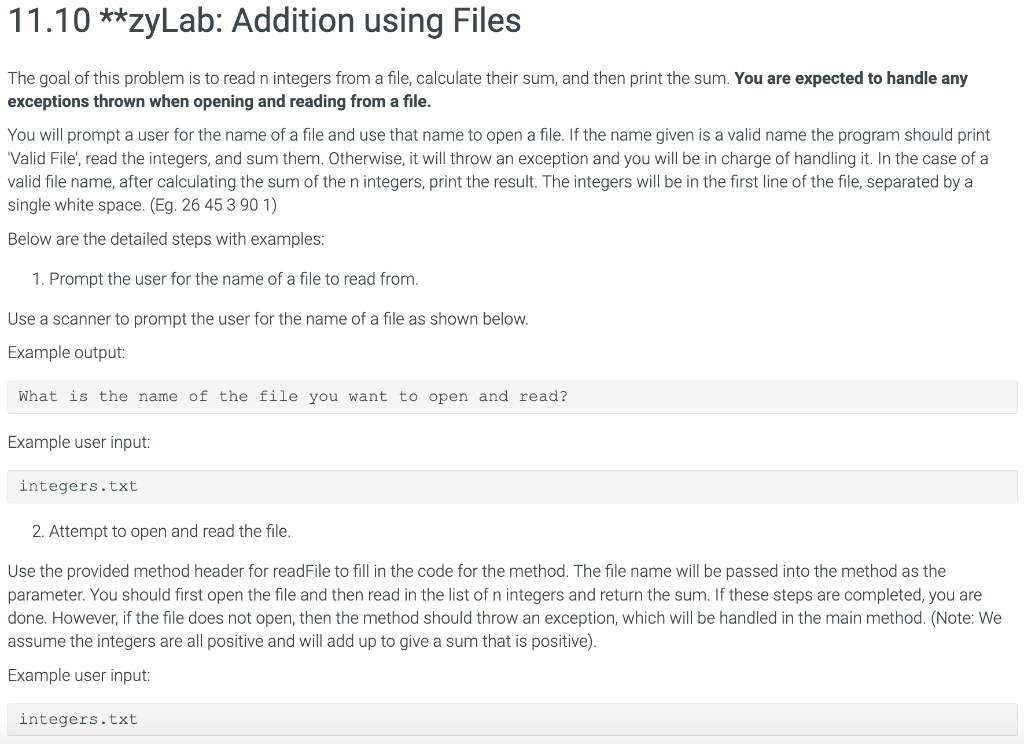Click step 1 'Prompt the user for the name'
This screenshot has height=744, width=1024.
click(225, 280)
